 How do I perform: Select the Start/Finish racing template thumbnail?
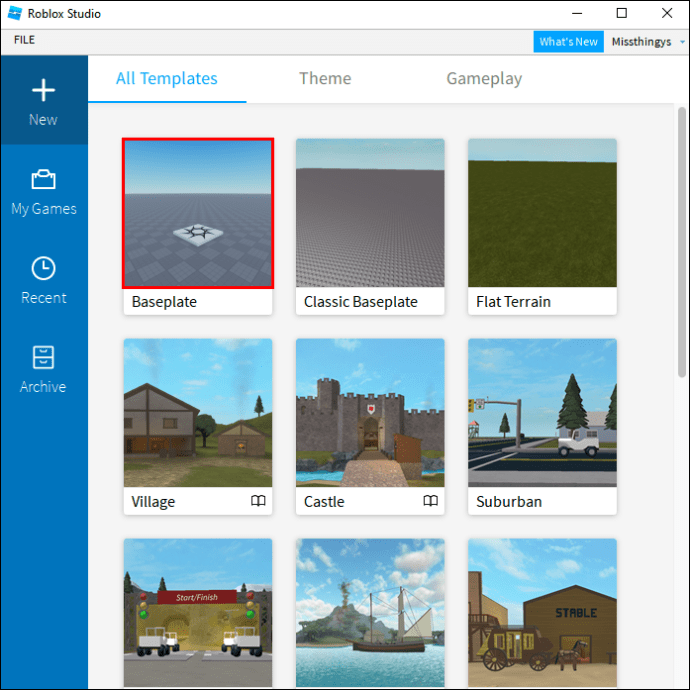click(198, 613)
